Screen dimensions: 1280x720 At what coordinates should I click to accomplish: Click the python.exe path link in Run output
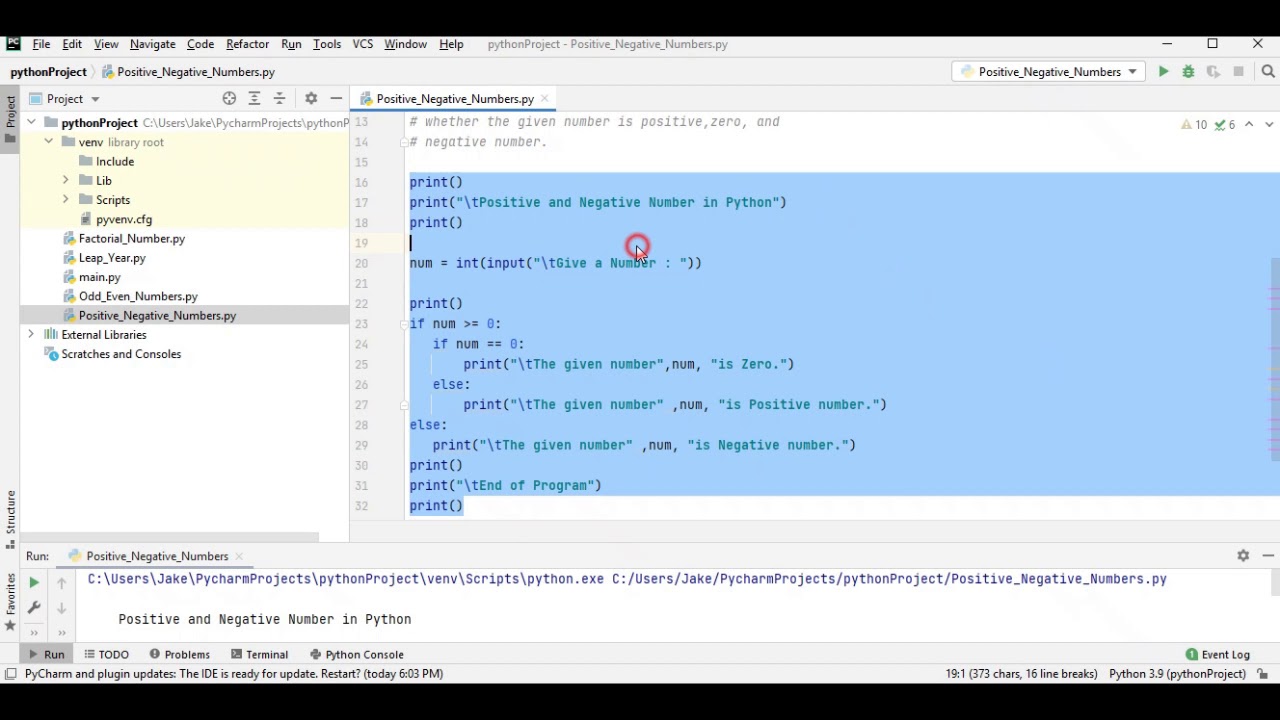tap(346, 579)
